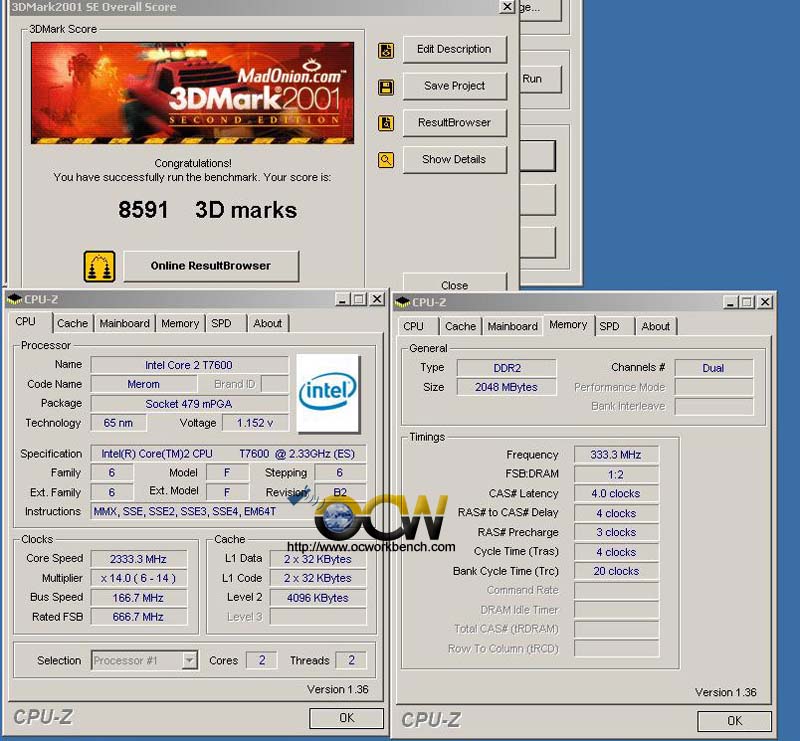The image size is (800, 741).
Task: Click Save Project button
Action: pos(455,86)
